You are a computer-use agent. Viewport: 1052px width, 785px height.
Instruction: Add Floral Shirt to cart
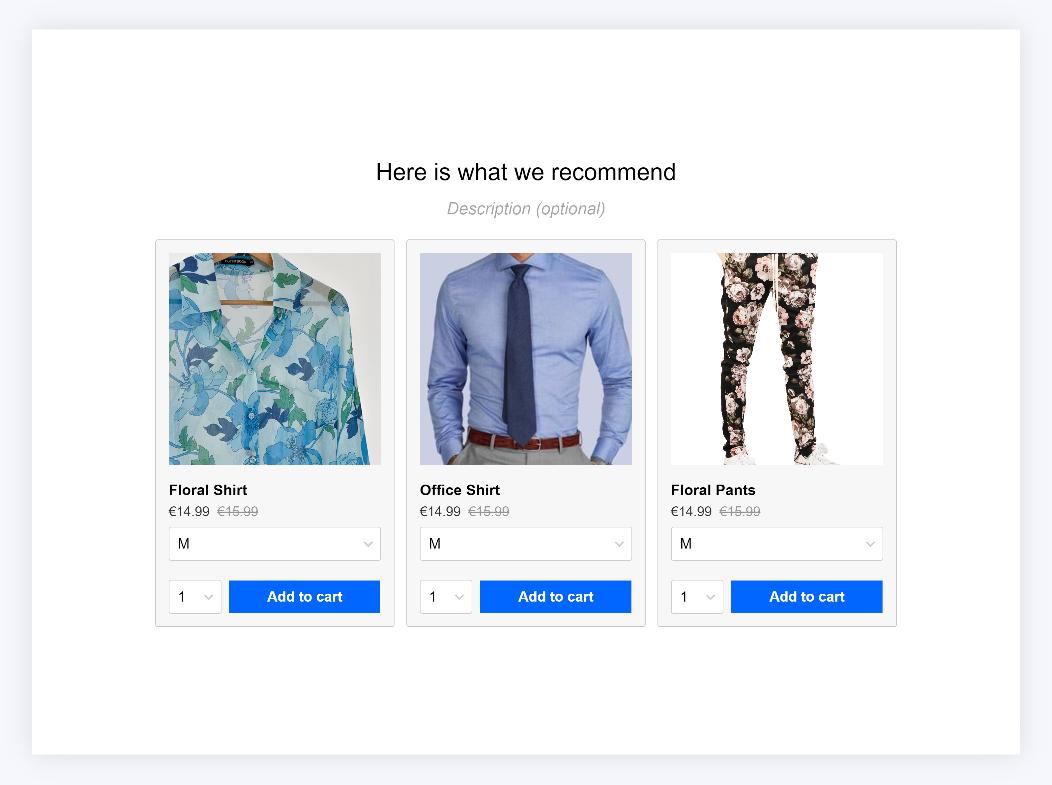pyautogui.click(x=305, y=596)
